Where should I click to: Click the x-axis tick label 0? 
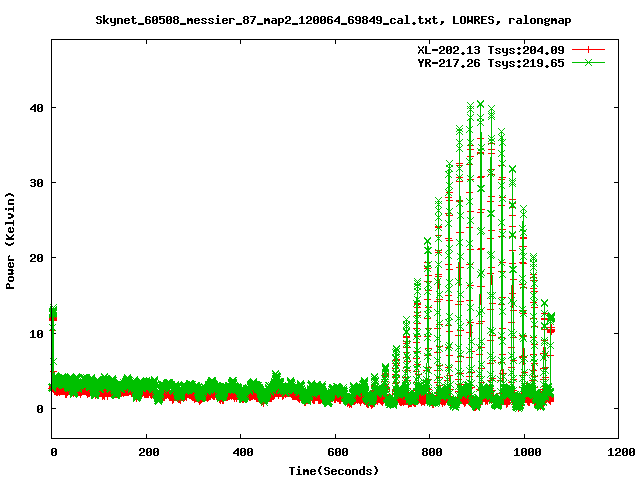tap(54, 452)
